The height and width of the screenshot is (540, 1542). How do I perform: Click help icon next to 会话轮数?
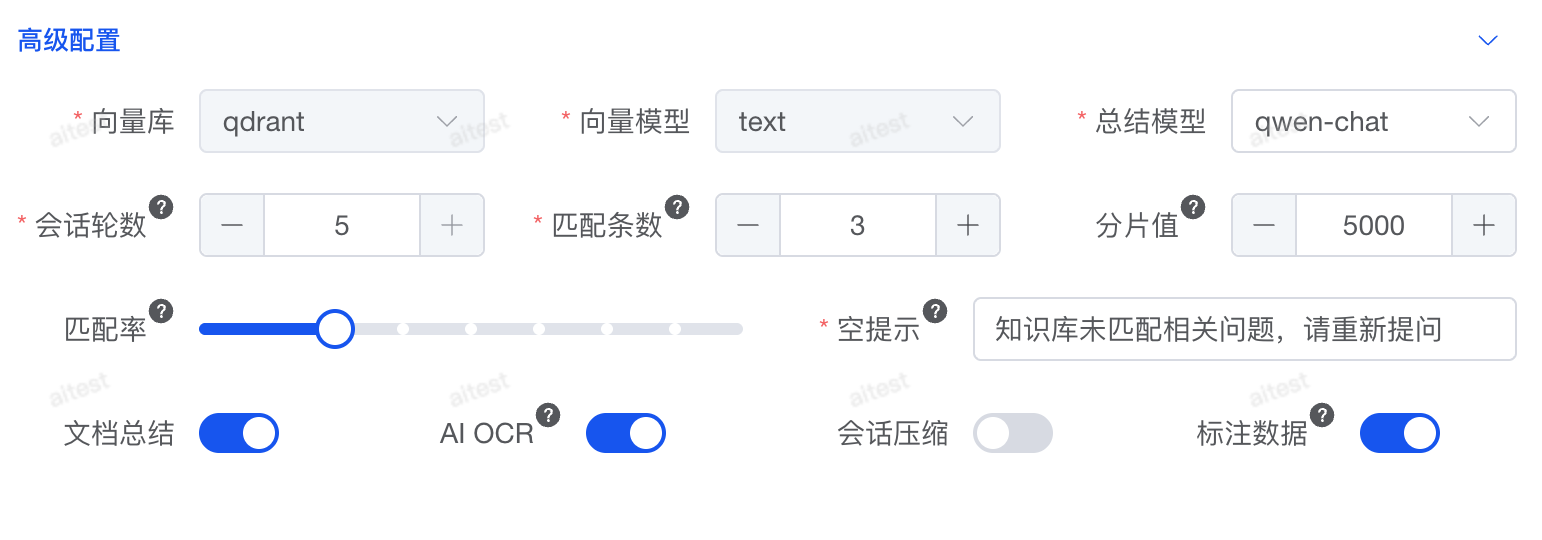(x=161, y=207)
